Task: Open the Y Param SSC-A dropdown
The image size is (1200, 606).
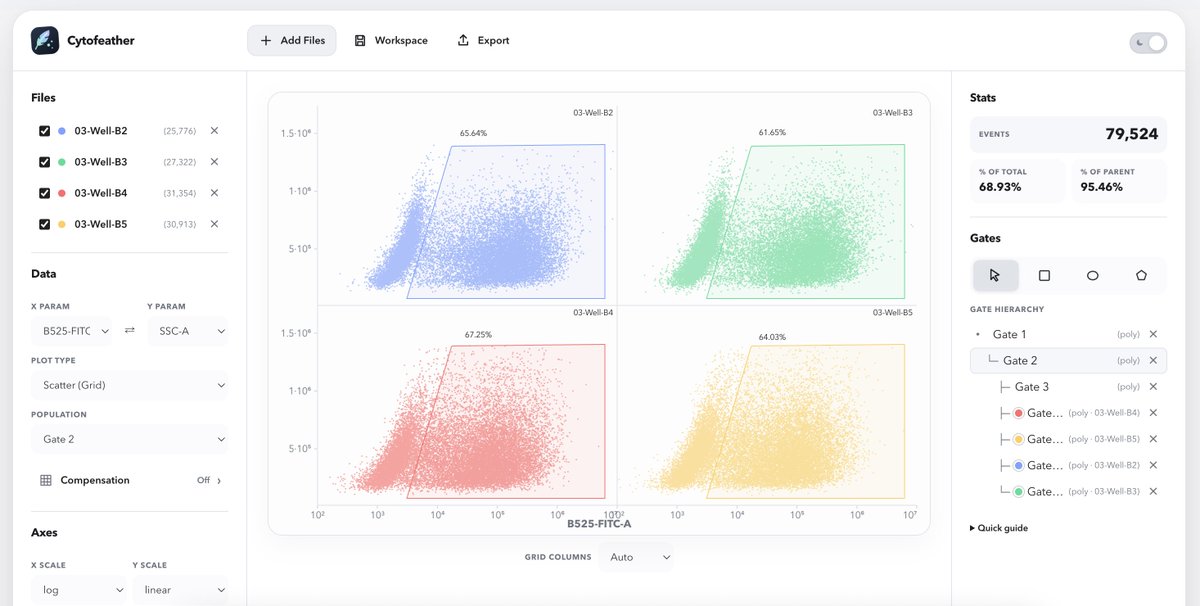Action: tap(187, 330)
